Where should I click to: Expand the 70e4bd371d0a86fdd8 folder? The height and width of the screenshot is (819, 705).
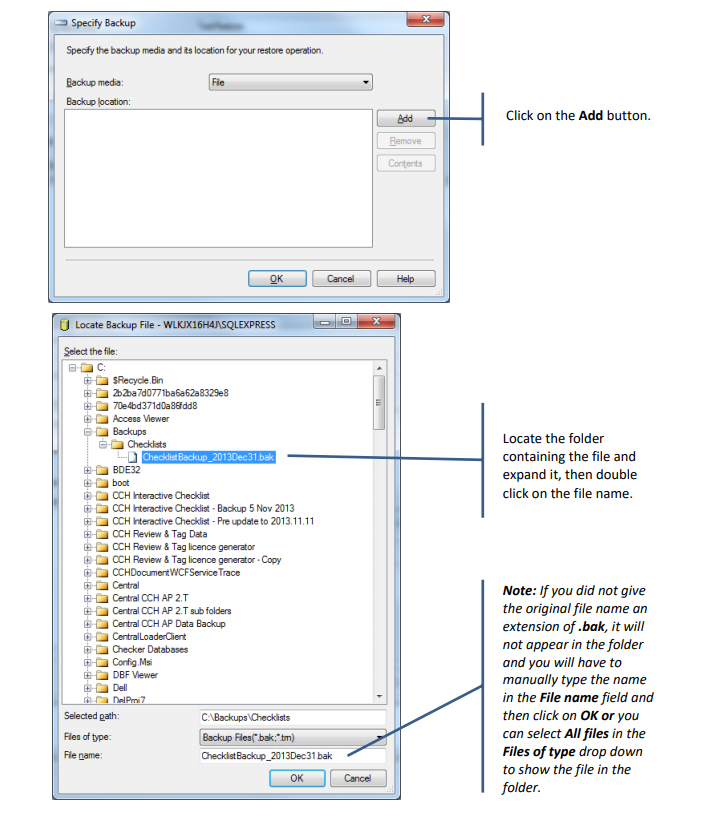point(88,406)
